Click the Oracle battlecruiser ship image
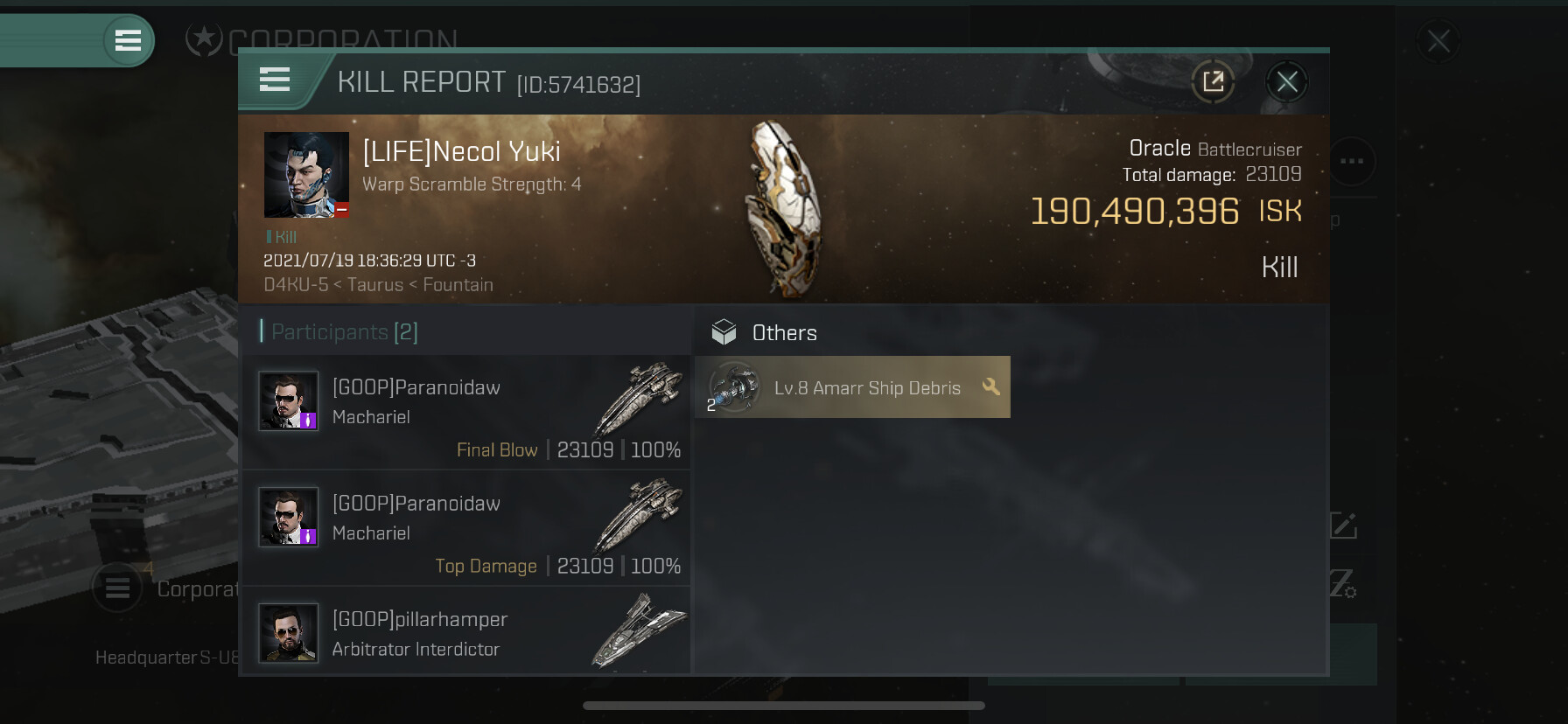Image resolution: width=1568 pixels, height=724 pixels. tap(785, 210)
